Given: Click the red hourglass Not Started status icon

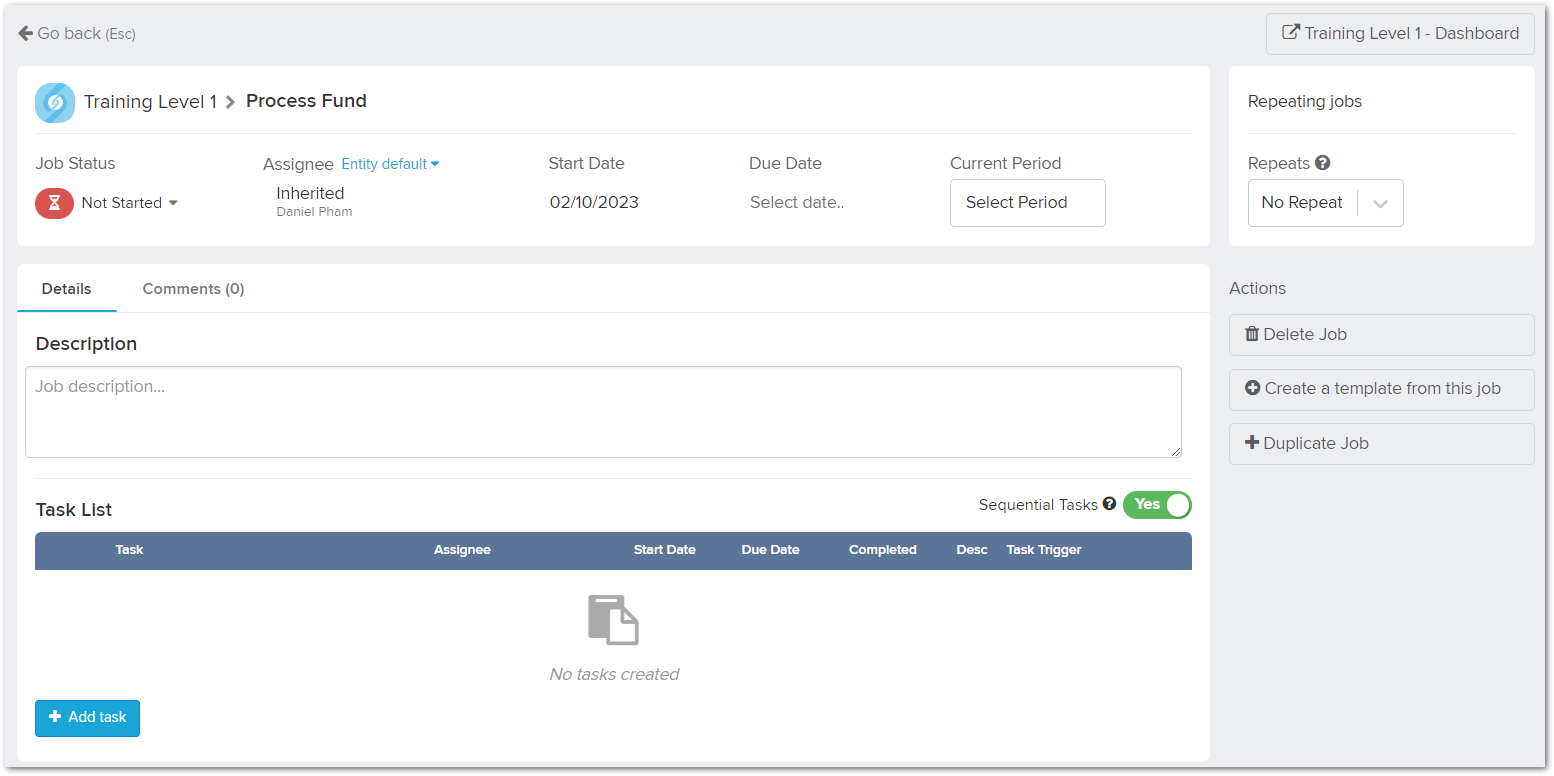Looking at the screenshot, I should (54, 203).
